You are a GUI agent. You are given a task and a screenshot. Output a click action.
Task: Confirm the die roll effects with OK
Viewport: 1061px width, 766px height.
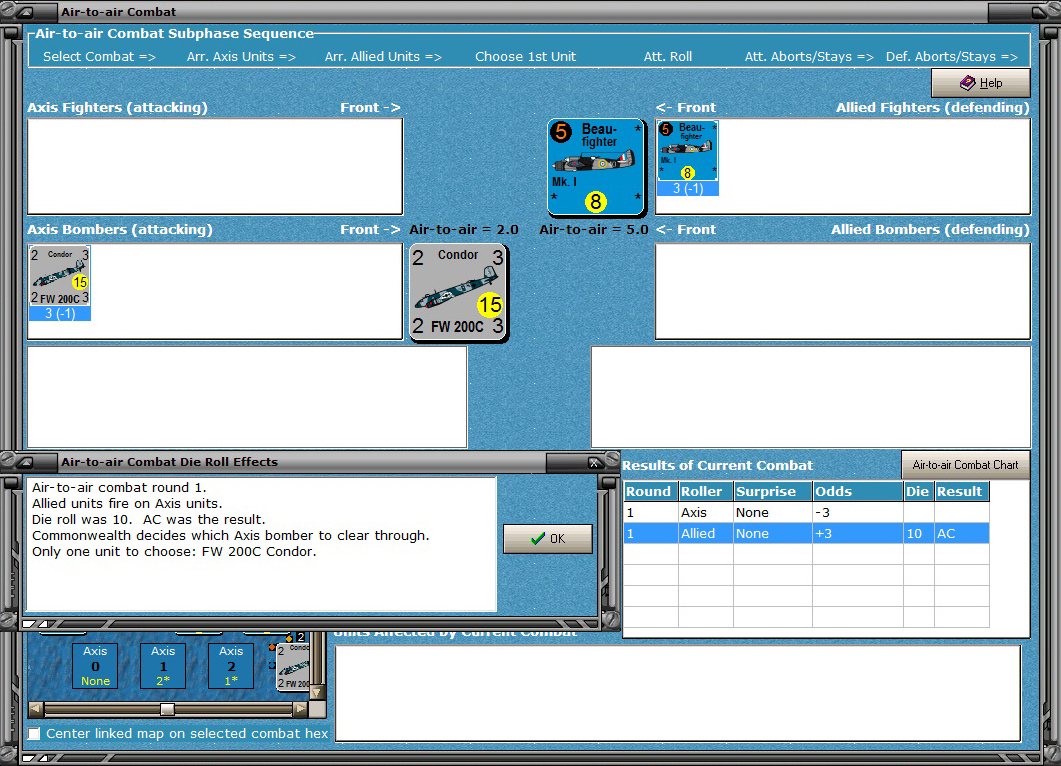pos(547,539)
